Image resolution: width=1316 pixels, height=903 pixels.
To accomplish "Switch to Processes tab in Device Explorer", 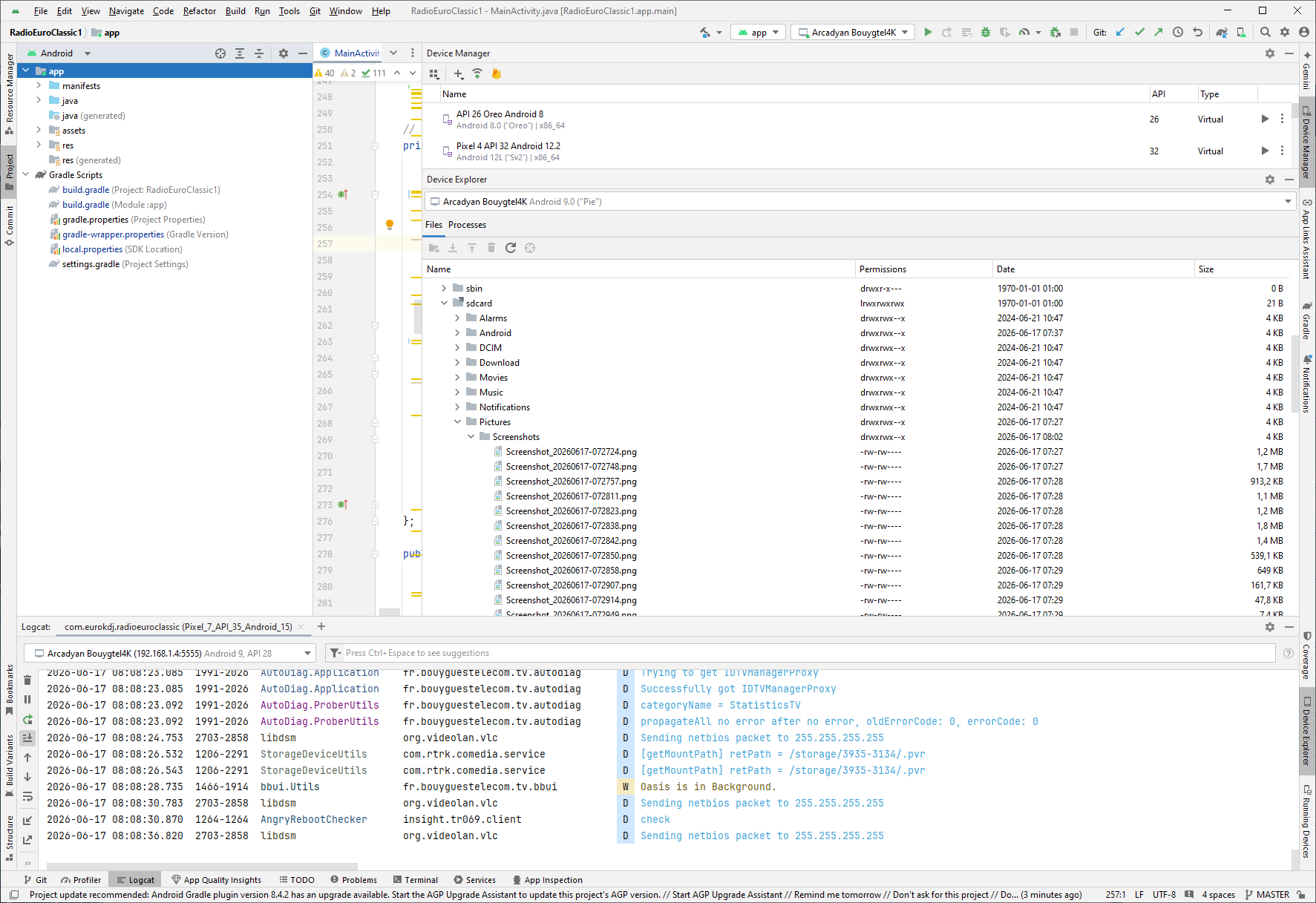I will [467, 225].
